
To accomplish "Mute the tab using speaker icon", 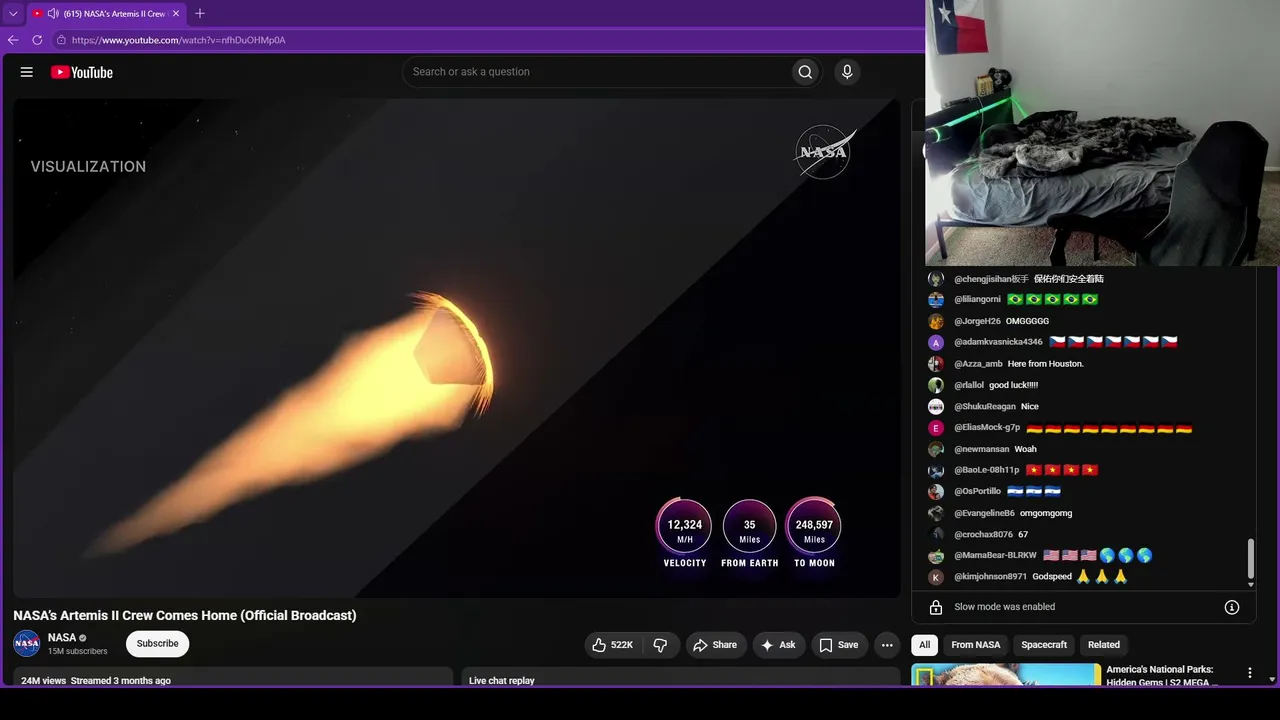I will point(53,14).
